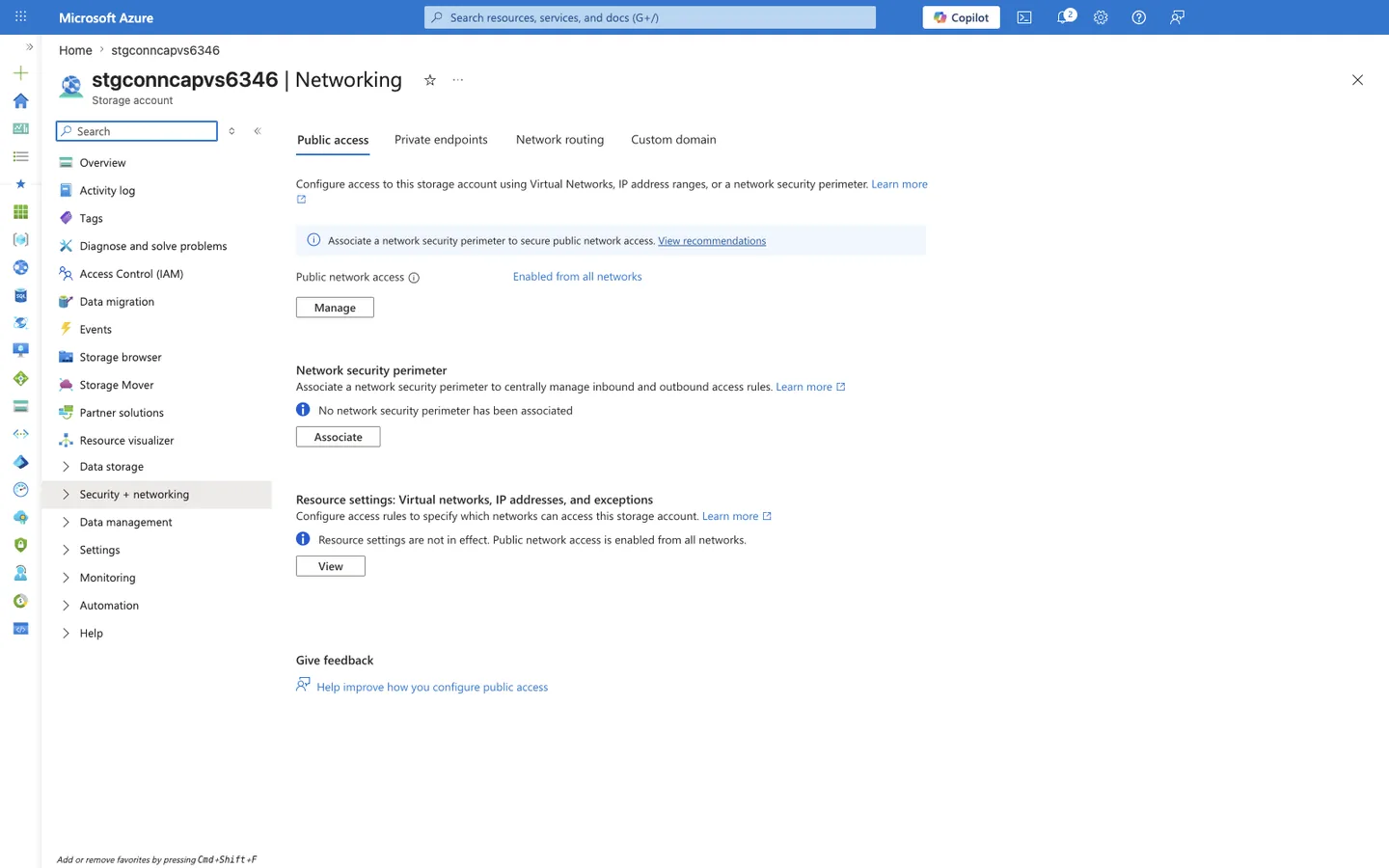Click the Enabled from all networks link
1389x868 pixels.
point(577,277)
